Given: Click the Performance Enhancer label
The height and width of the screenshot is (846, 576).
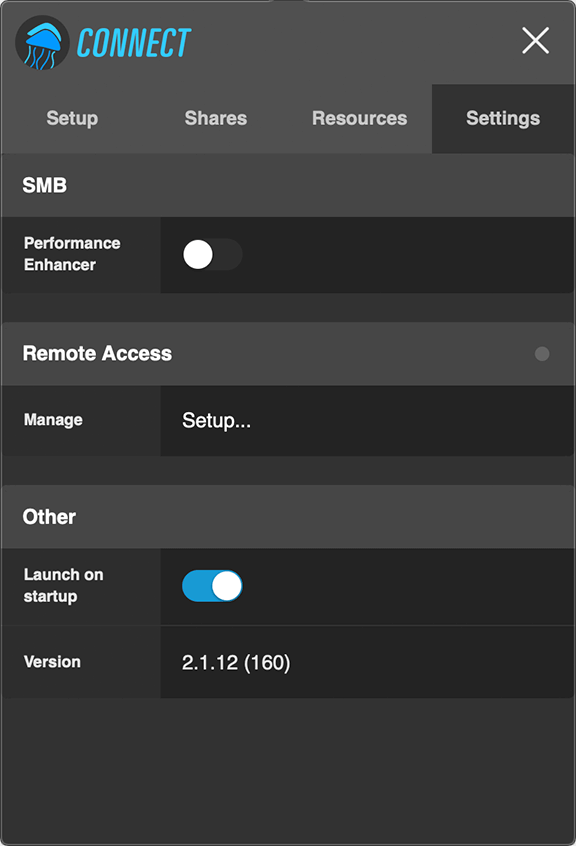Looking at the screenshot, I should 72,254.
